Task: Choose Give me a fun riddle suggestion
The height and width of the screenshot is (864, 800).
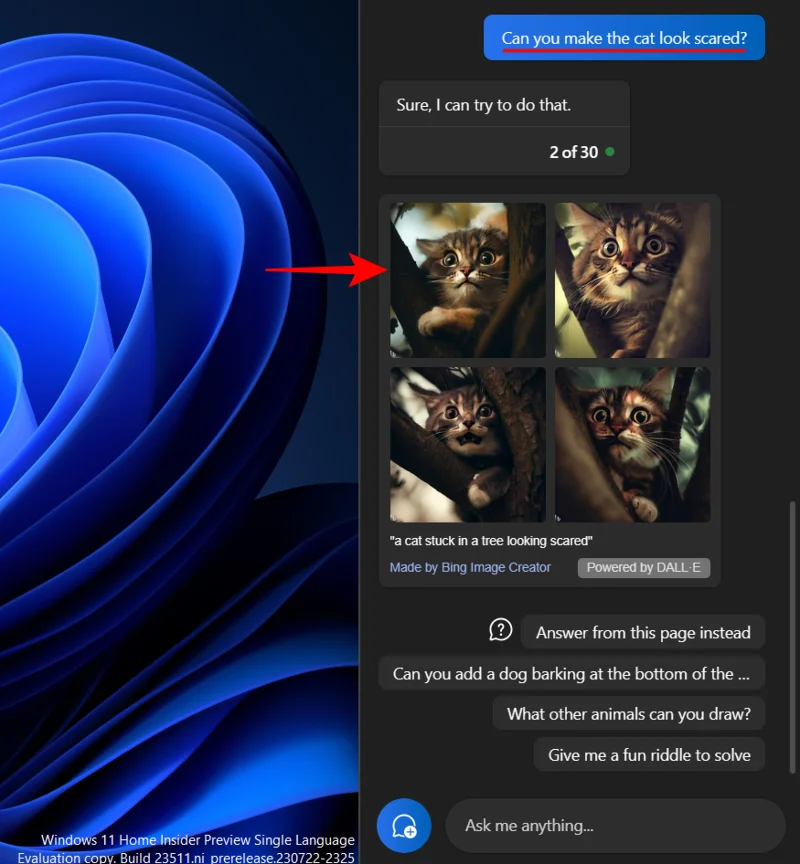Action: pos(649,755)
